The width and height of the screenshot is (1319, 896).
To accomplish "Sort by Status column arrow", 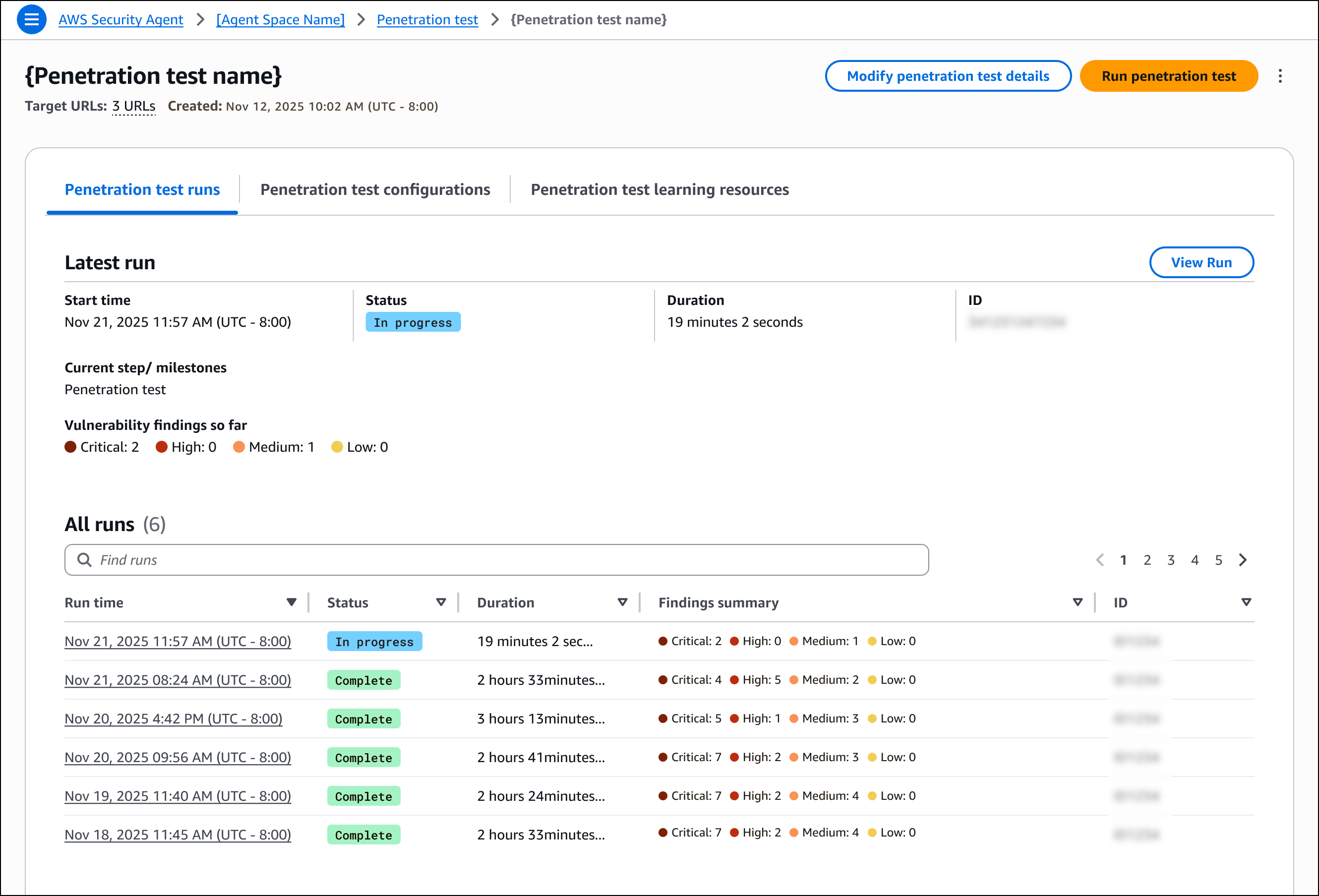I will (x=441, y=602).
